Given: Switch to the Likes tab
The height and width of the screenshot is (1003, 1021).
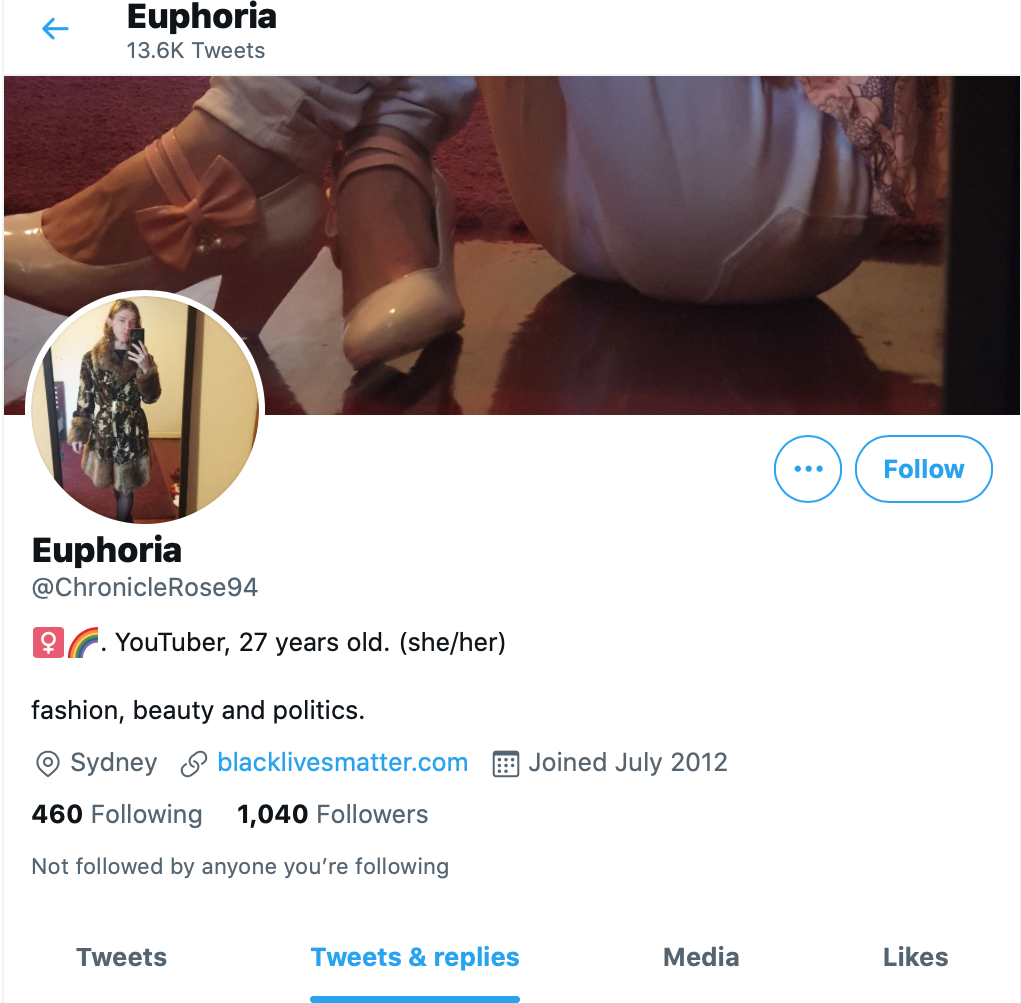Looking at the screenshot, I should (916, 957).
